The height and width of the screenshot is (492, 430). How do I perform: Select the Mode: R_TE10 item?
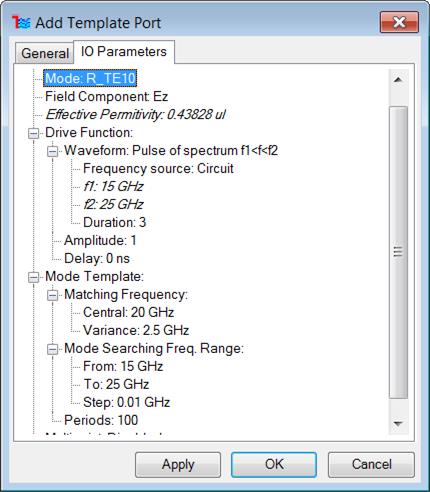pyautogui.click(x=90, y=78)
